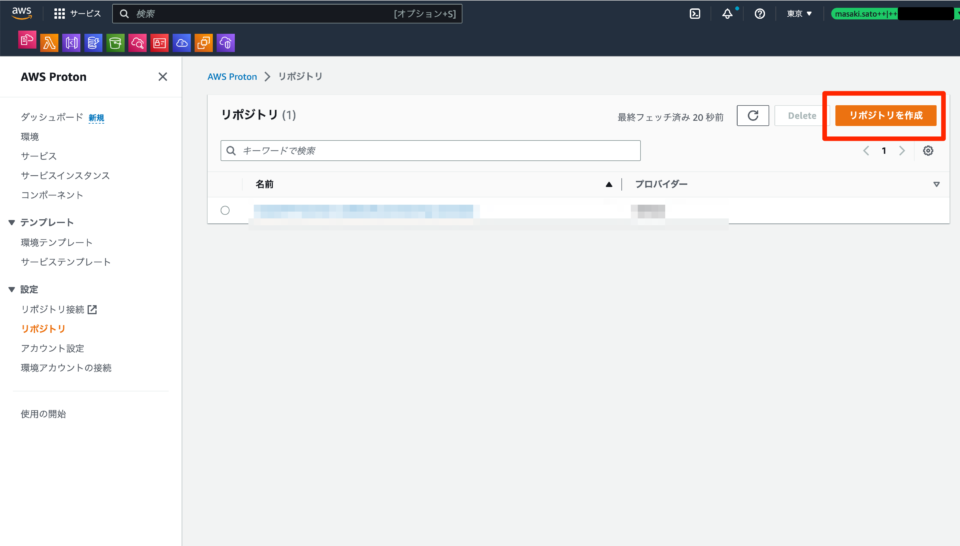960x546 pixels.
Task: Open the notifications bell icon
Action: [727, 13]
